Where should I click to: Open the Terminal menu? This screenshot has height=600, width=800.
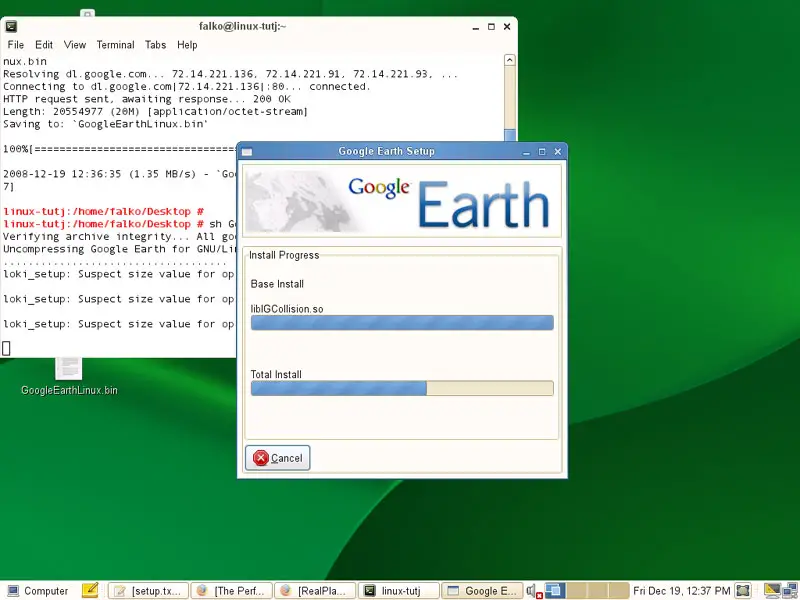click(x=115, y=45)
